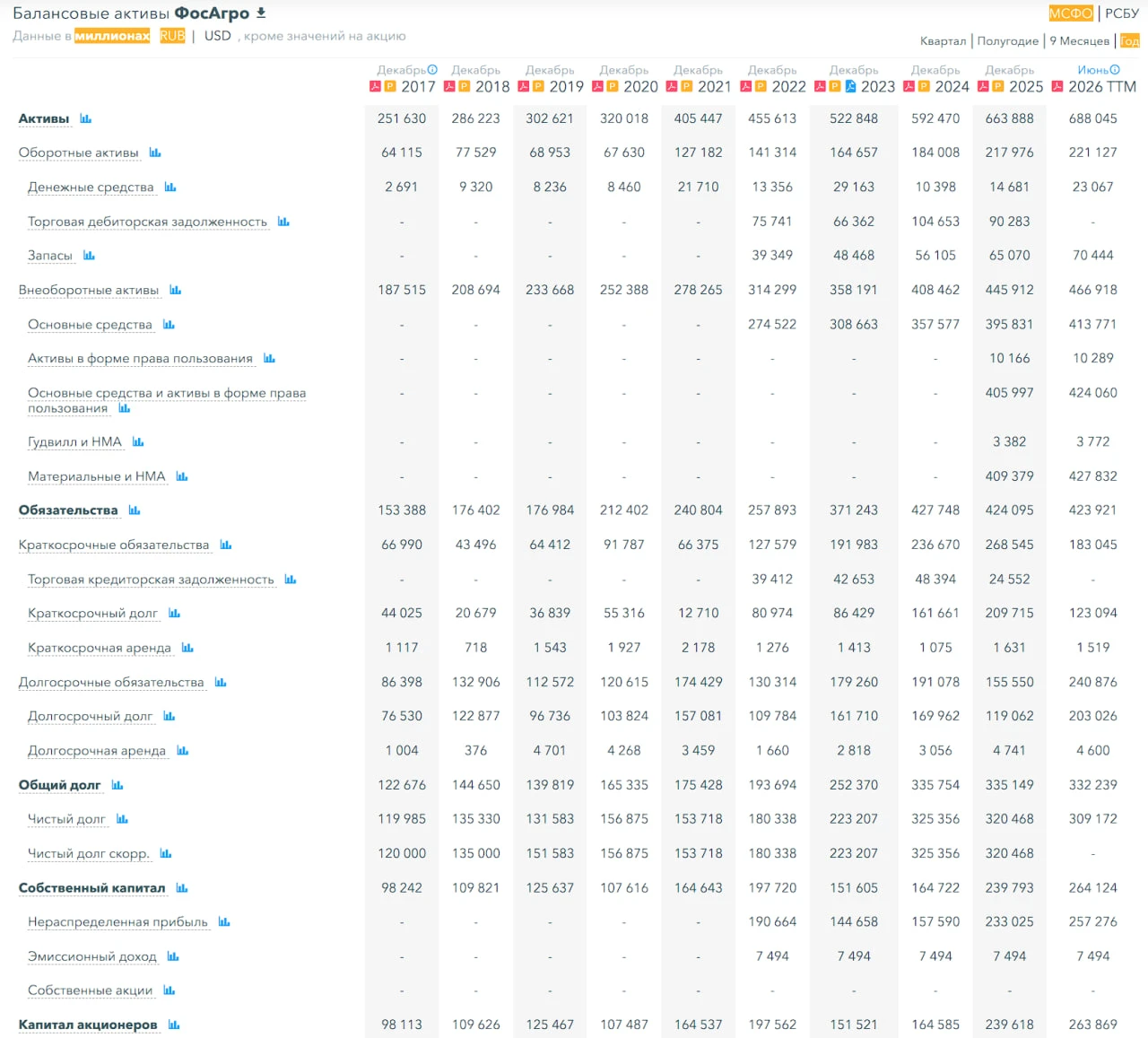Show the chart for Общий долг
1148x1038 pixels.
point(117,785)
